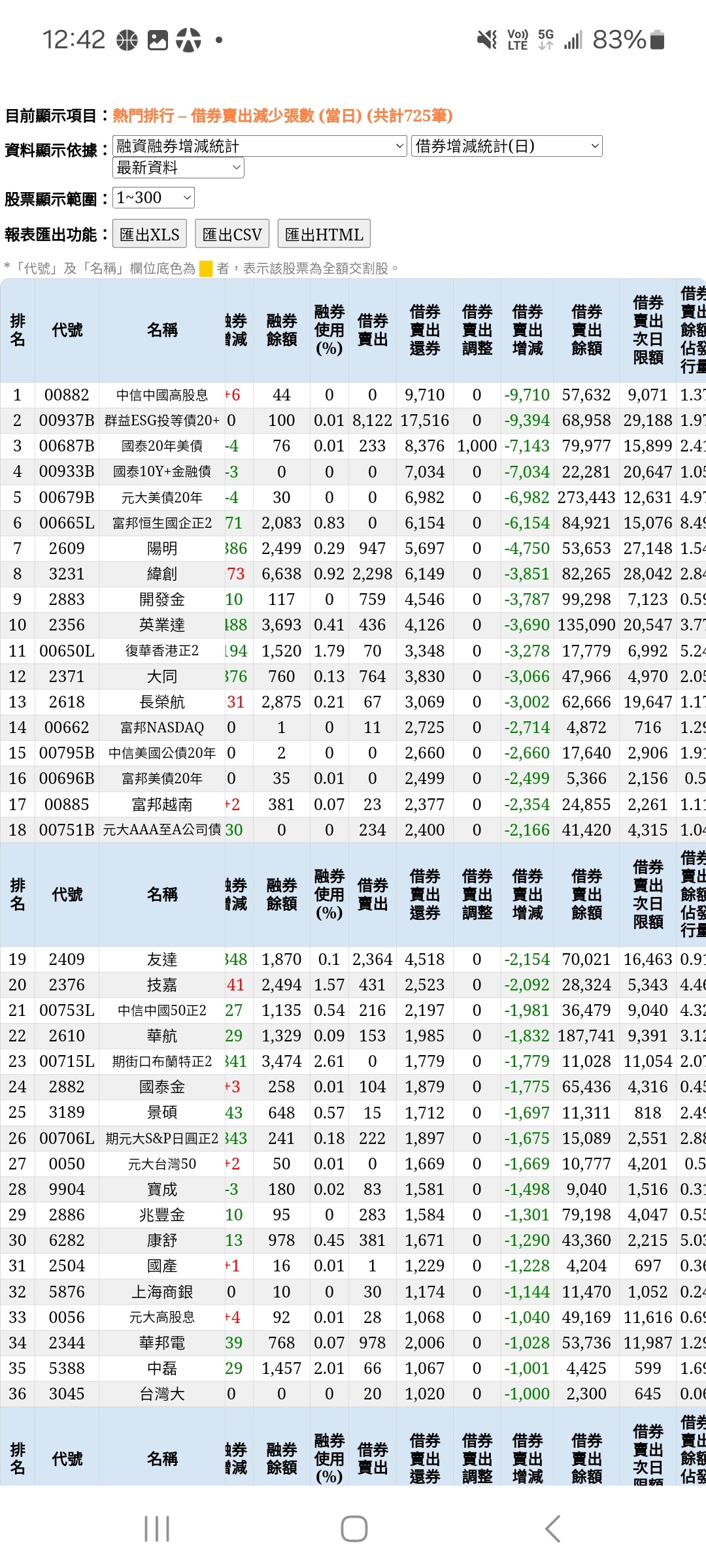Open stock 富邦NASDAQ link
Screen dimensions: 706x1568
[x=162, y=728]
